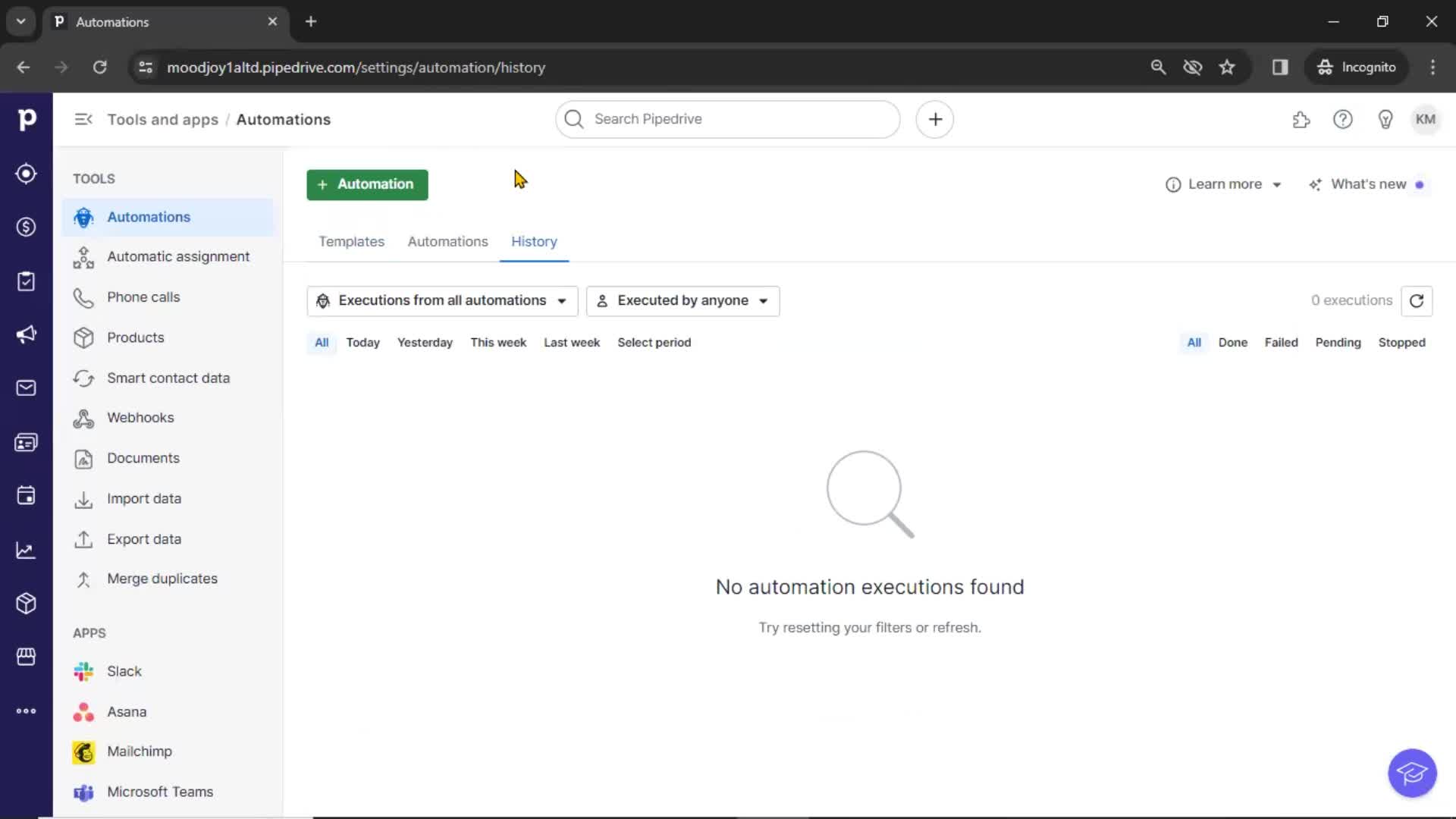
Task: Click the Automations sidebar icon
Action: [x=84, y=217]
